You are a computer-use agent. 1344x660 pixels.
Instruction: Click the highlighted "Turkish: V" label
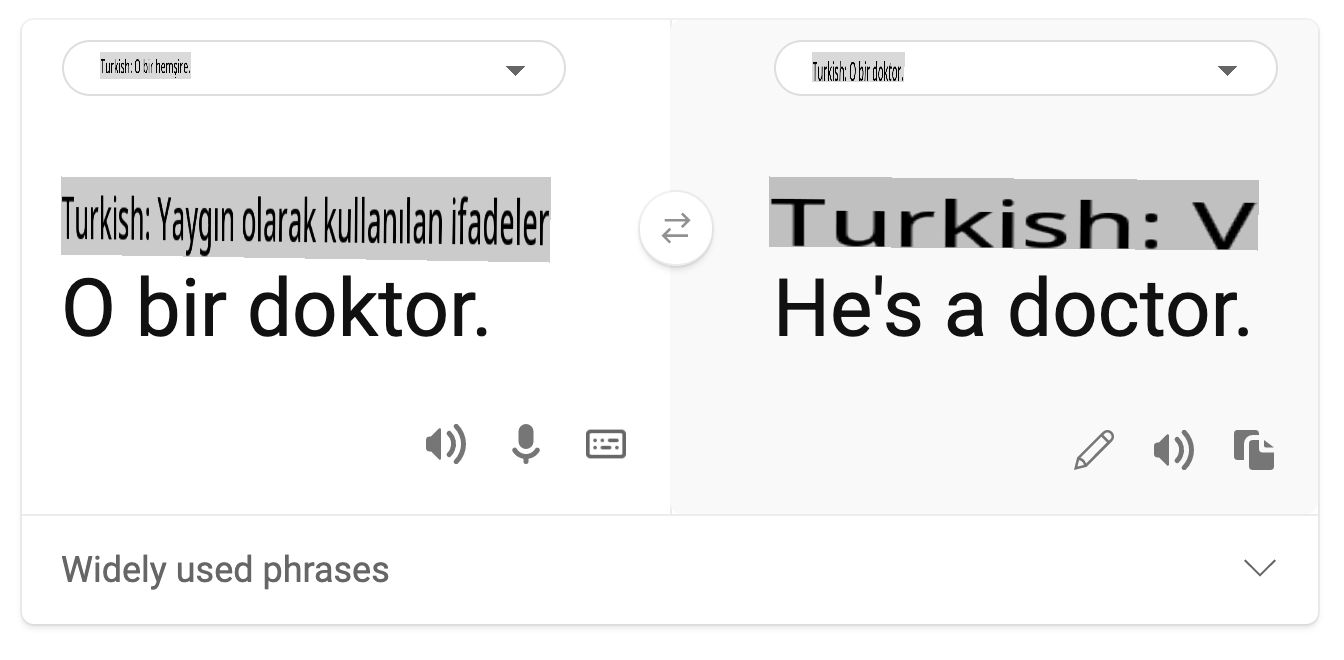[x=1012, y=215]
